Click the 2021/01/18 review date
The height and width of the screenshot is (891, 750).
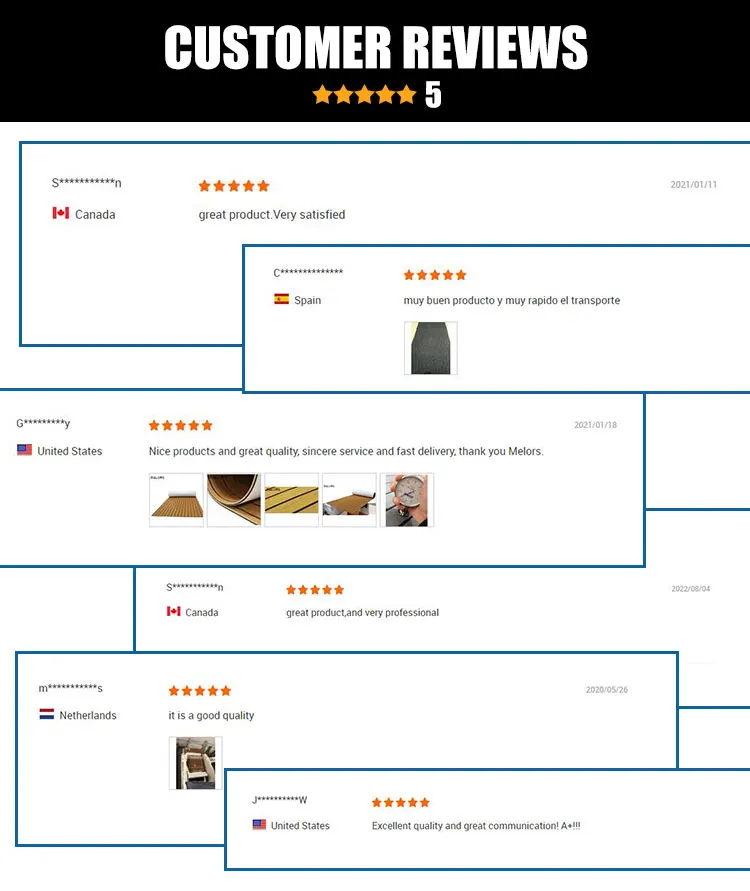click(595, 425)
